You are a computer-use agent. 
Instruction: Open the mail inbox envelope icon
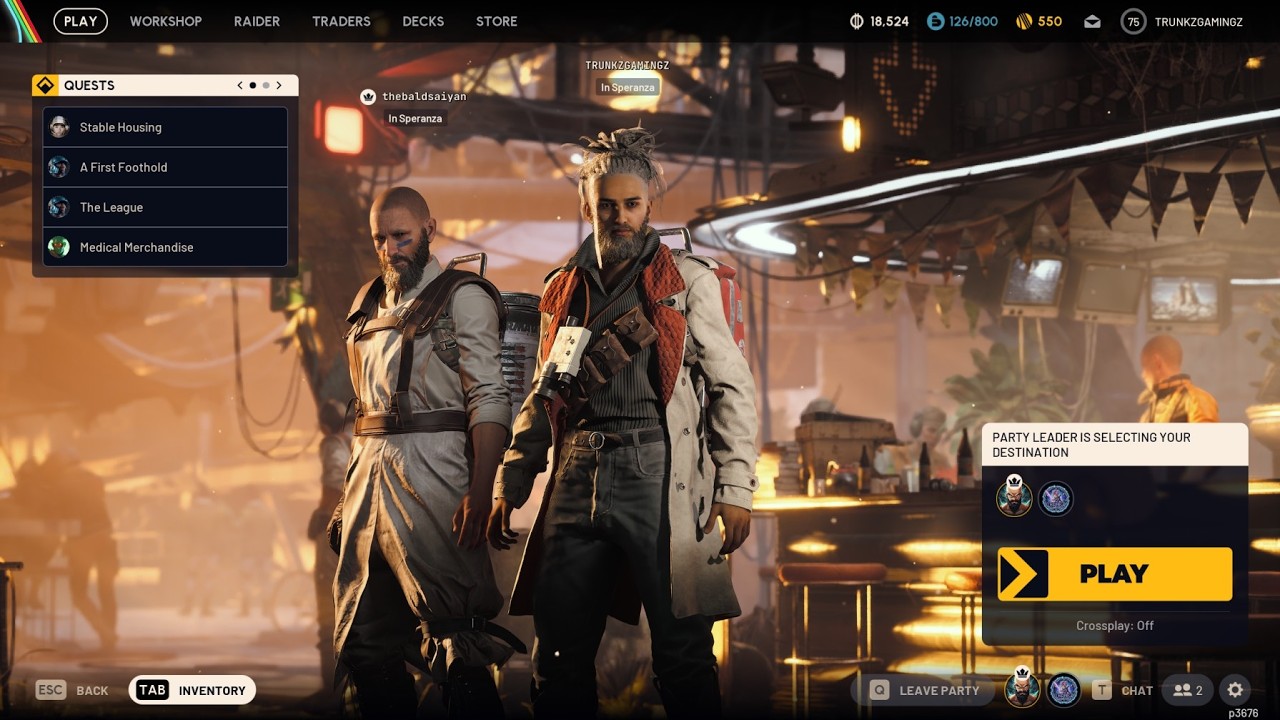(1092, 21)
